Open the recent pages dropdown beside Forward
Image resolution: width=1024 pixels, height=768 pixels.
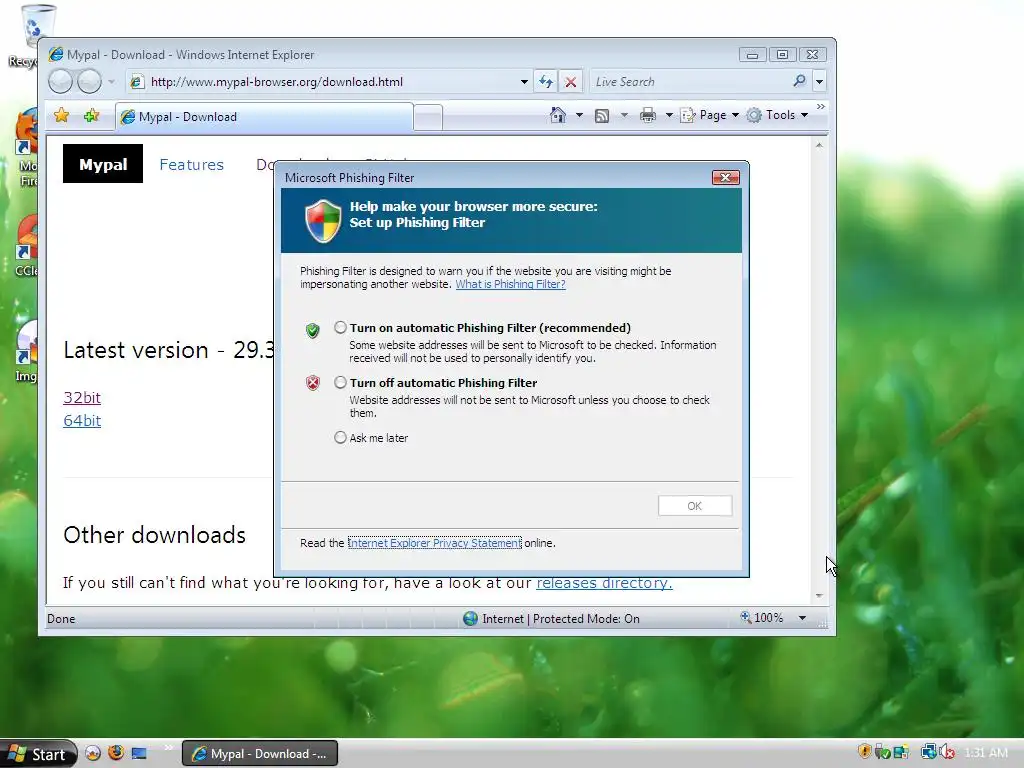coord(111,82)
